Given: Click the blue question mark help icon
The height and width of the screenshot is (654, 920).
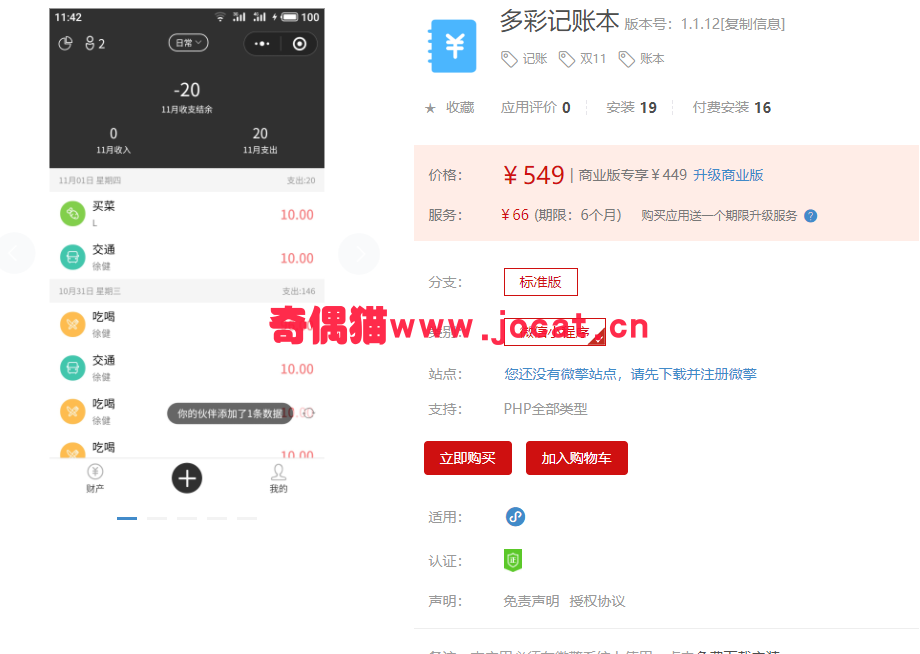Looking at the screenshot, I should 810,216.
